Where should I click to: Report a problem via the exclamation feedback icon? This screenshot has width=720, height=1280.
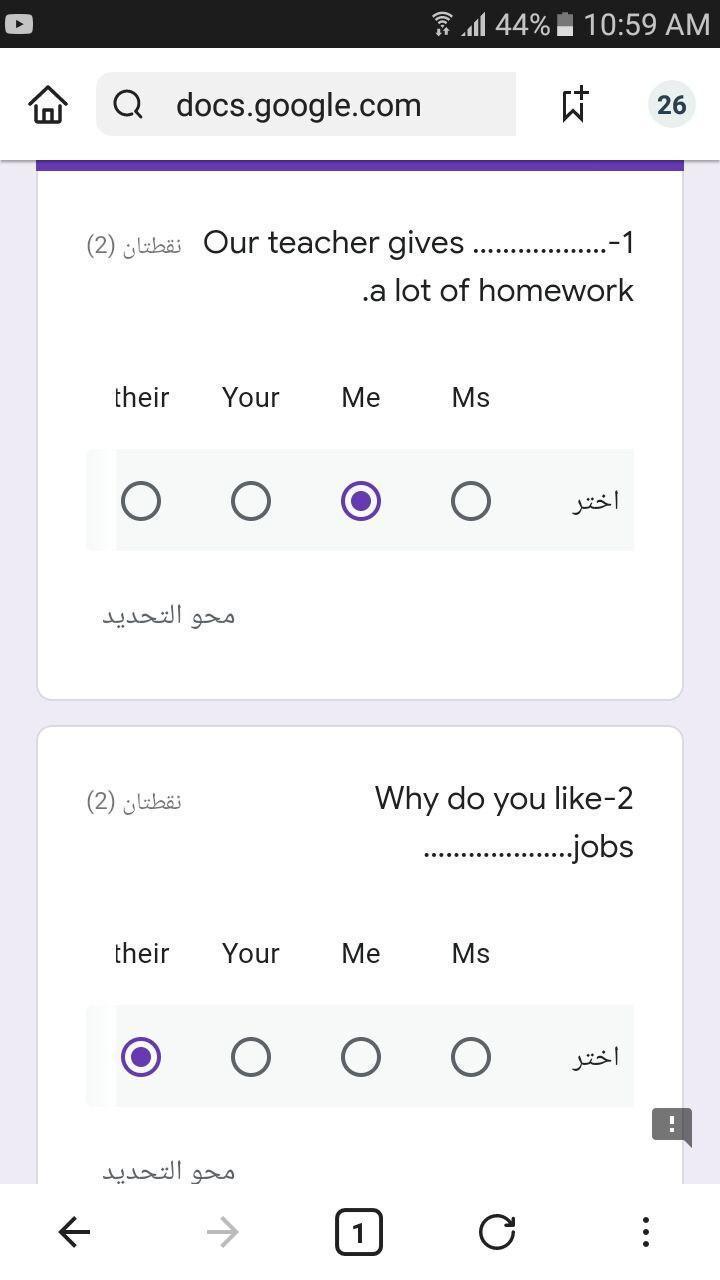[672, 1125]
